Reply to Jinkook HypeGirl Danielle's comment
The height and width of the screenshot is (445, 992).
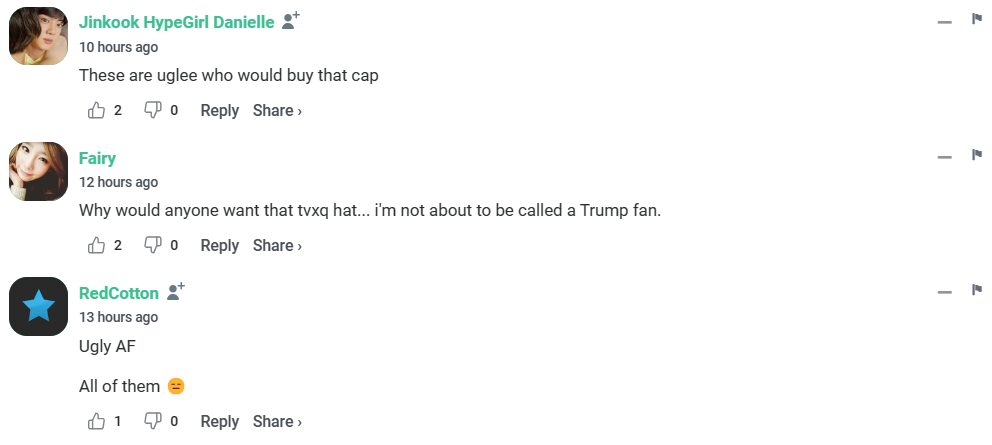pos(219,110)
